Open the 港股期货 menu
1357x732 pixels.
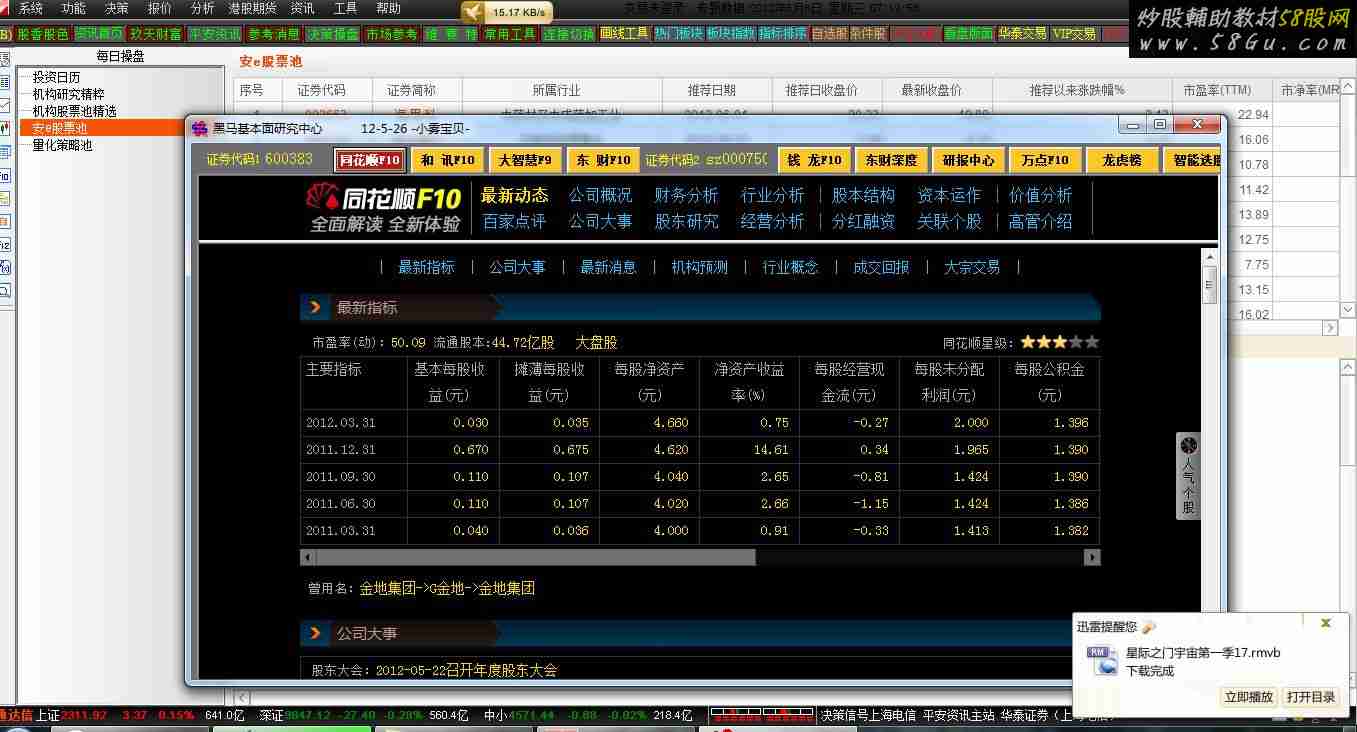[252, 8]
